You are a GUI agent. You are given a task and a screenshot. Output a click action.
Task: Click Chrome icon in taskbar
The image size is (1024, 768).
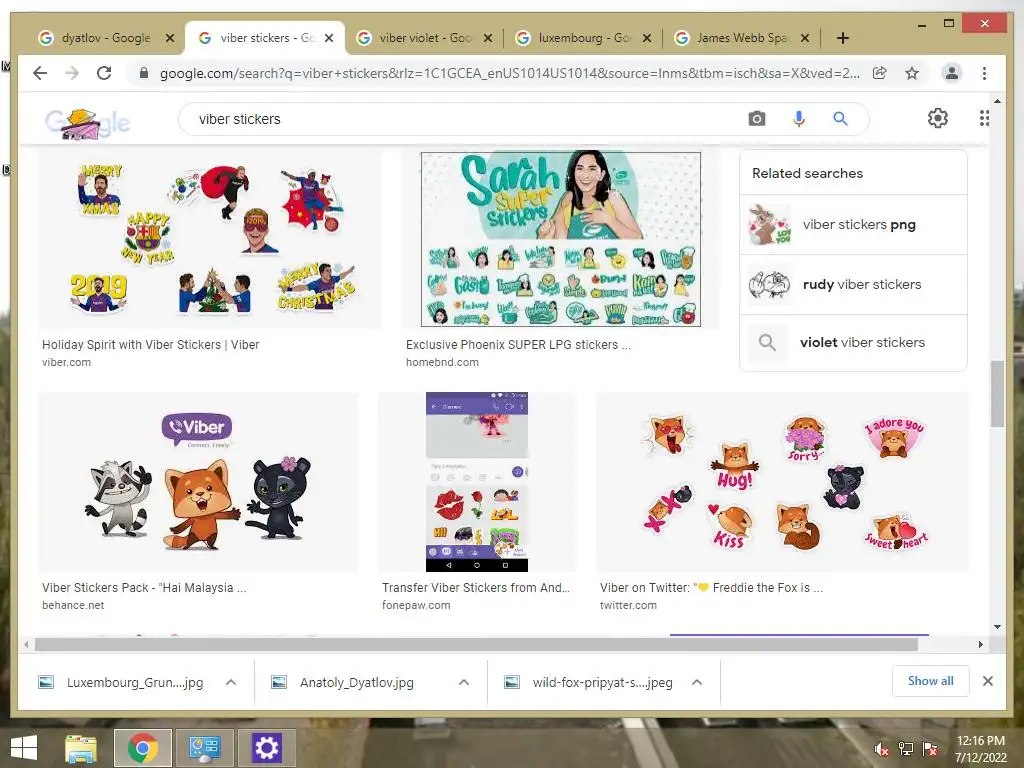pyautogui.click(x=143, y=748)
